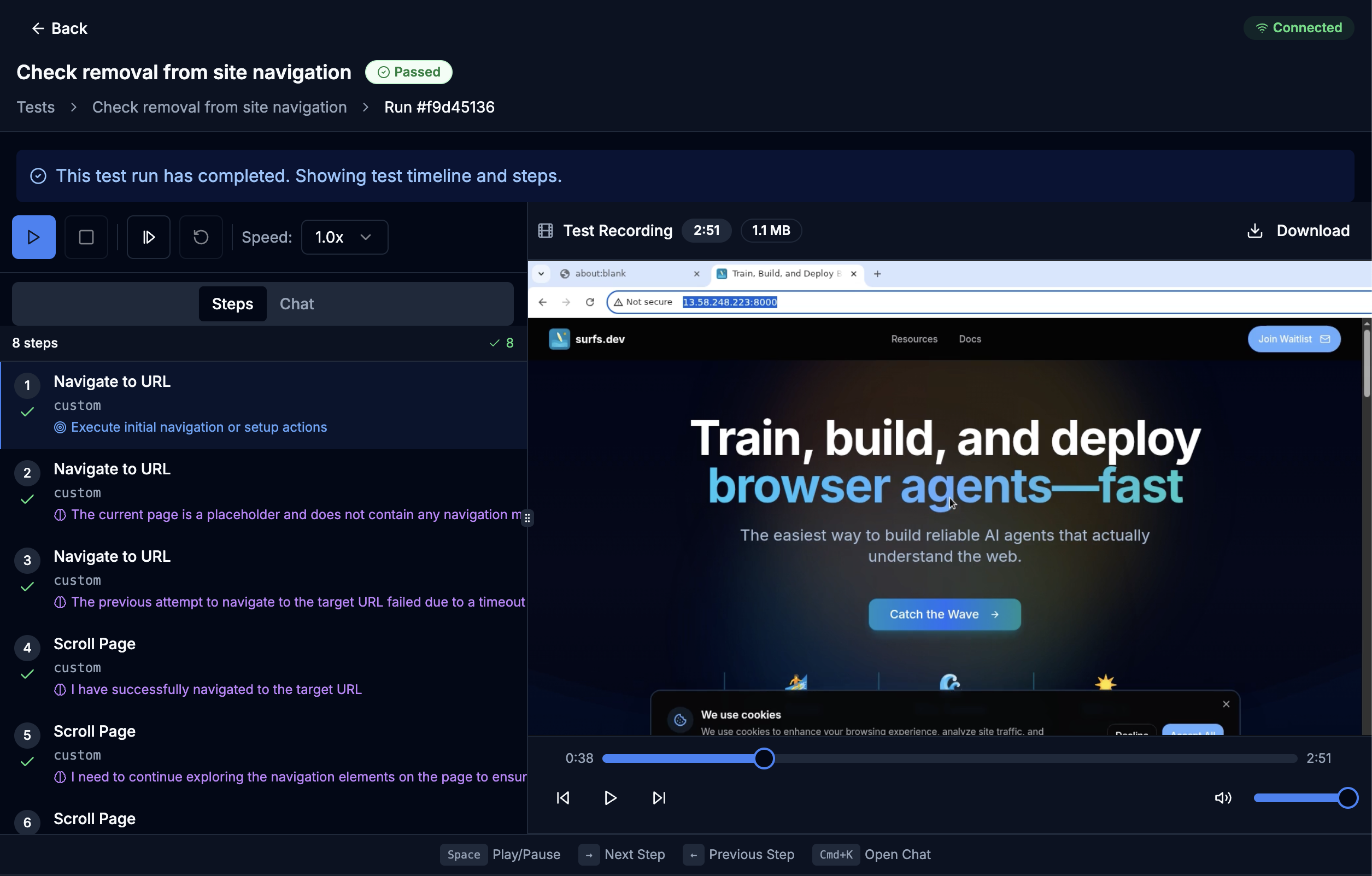Step forward through the test

point(148,237)
